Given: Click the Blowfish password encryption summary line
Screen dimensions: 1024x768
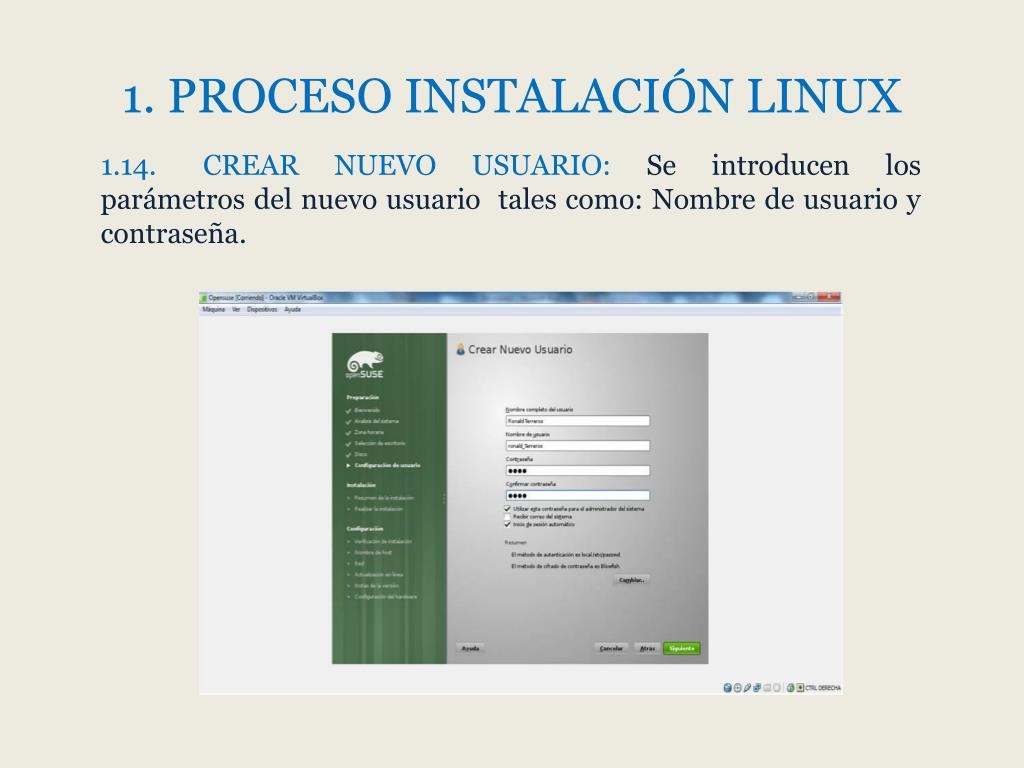Looking at the screenshot, I should (566, 567).
